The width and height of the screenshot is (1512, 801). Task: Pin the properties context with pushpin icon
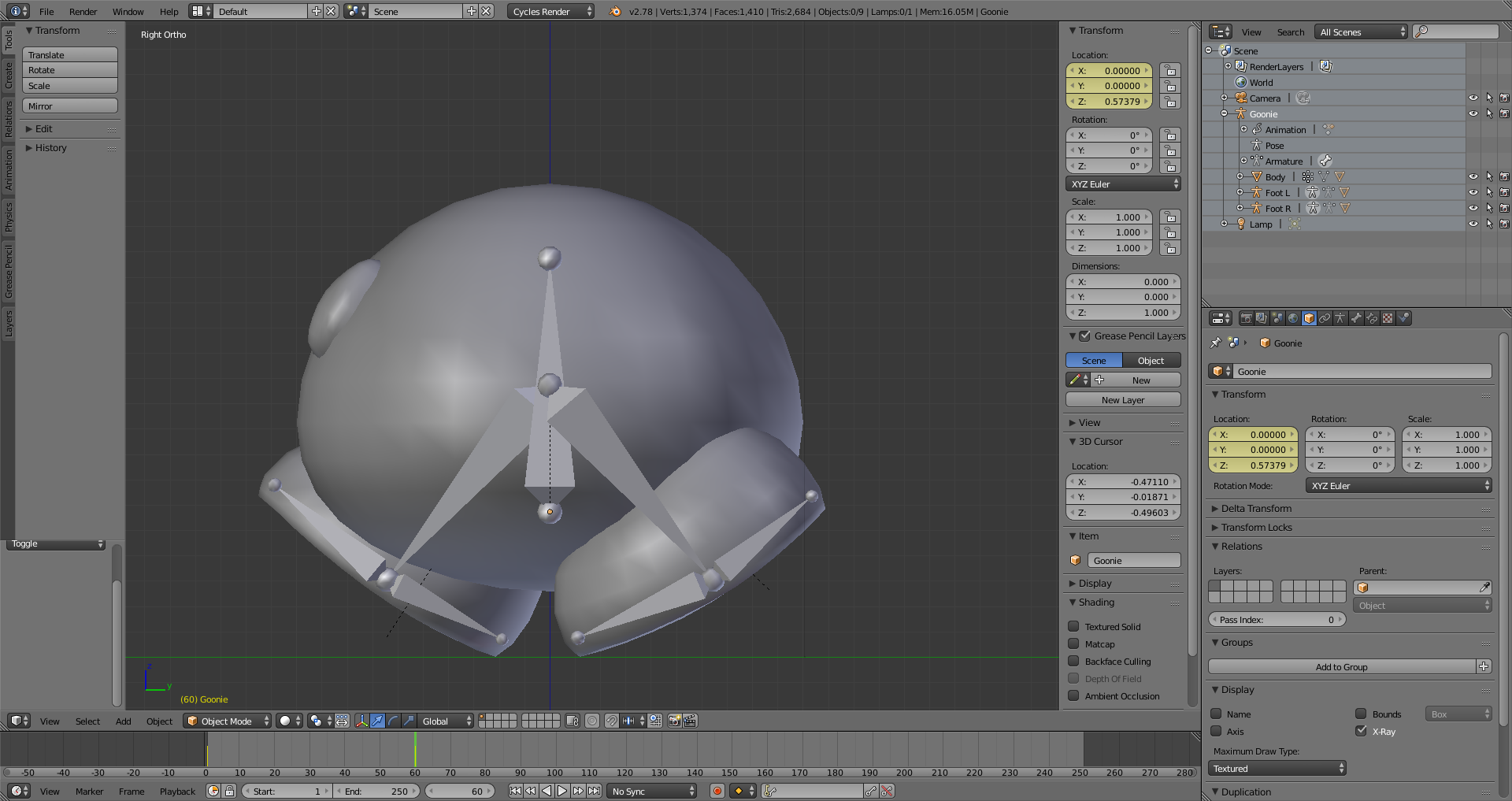[x=1215, y=343]
